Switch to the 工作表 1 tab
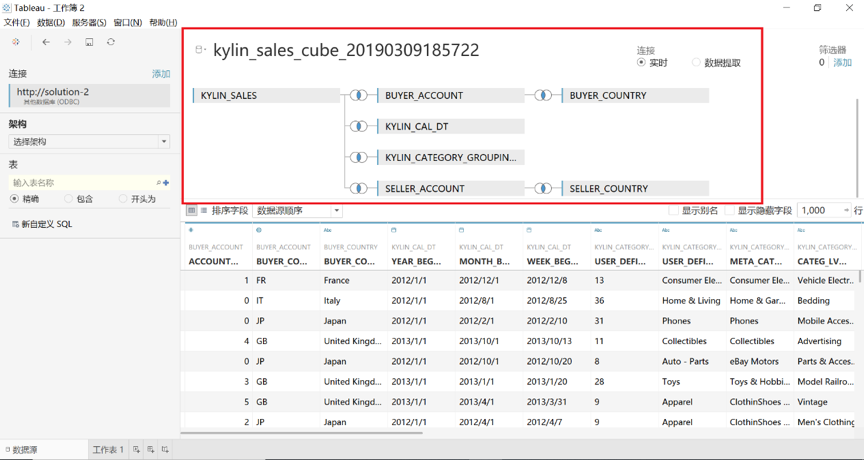Image resolution: width=864 pixels, height=460 pixels. tap(108, 450)
